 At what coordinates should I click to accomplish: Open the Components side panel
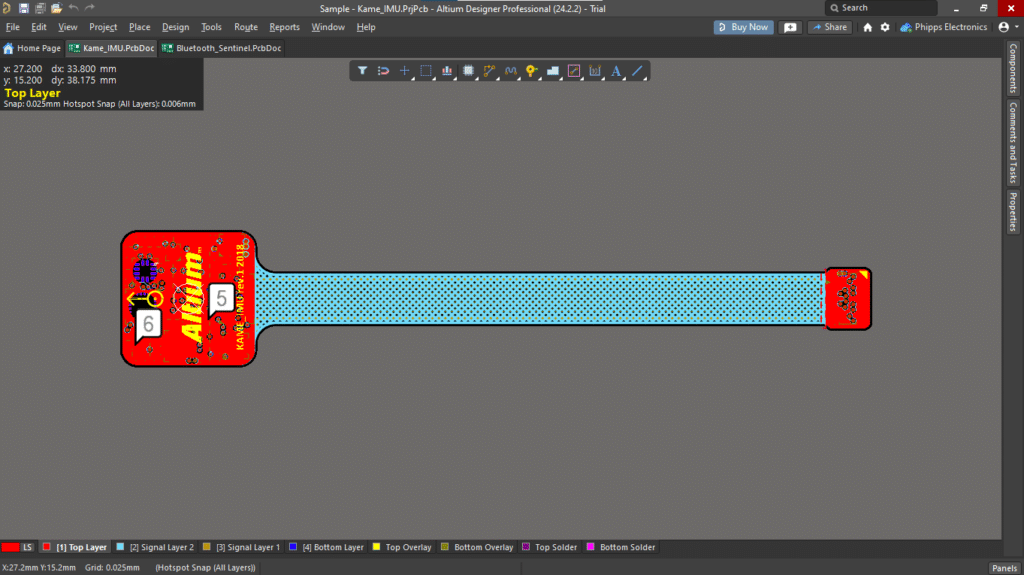(1012, 68)
